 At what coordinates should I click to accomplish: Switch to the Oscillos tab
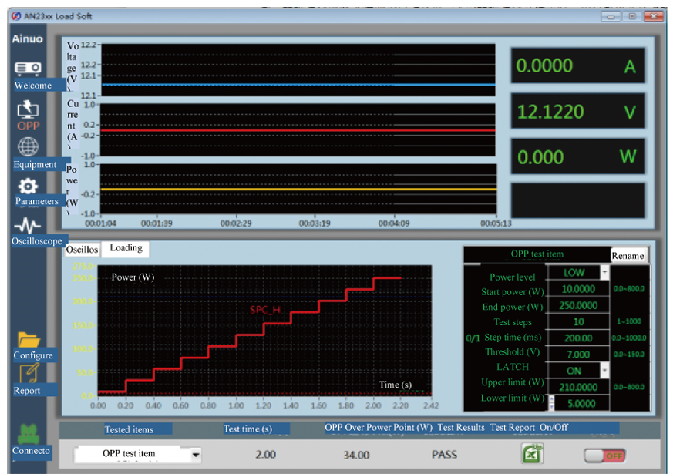coord(82,250)
